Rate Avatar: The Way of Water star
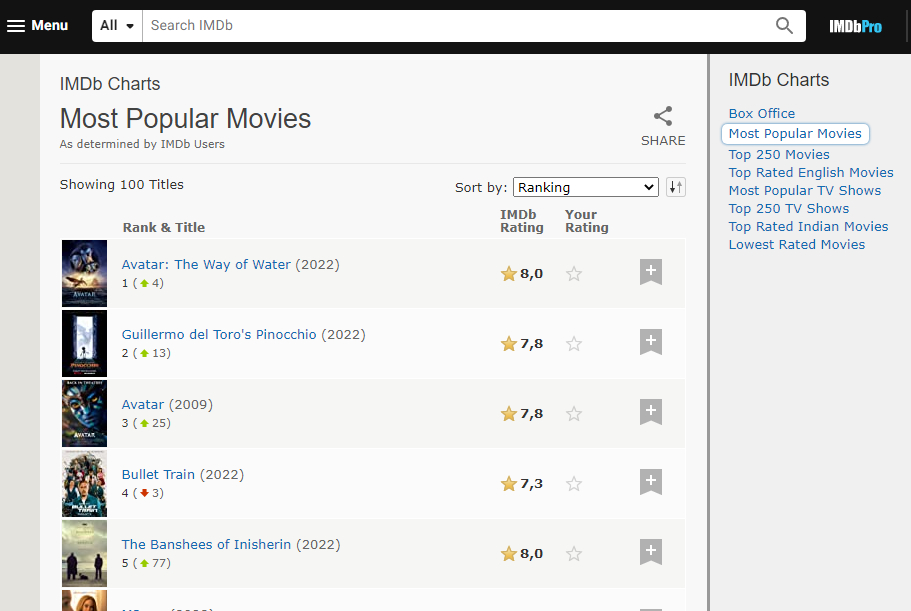The height and width of the screenshot is (611, 911). click(x=574, y=274)
